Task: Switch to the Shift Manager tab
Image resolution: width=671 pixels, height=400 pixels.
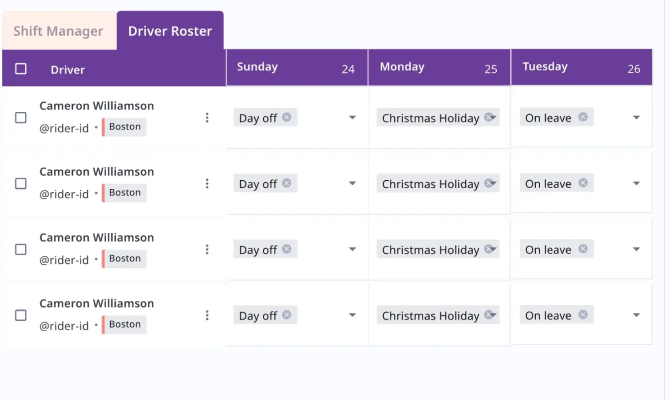Action: coord(58,31)
